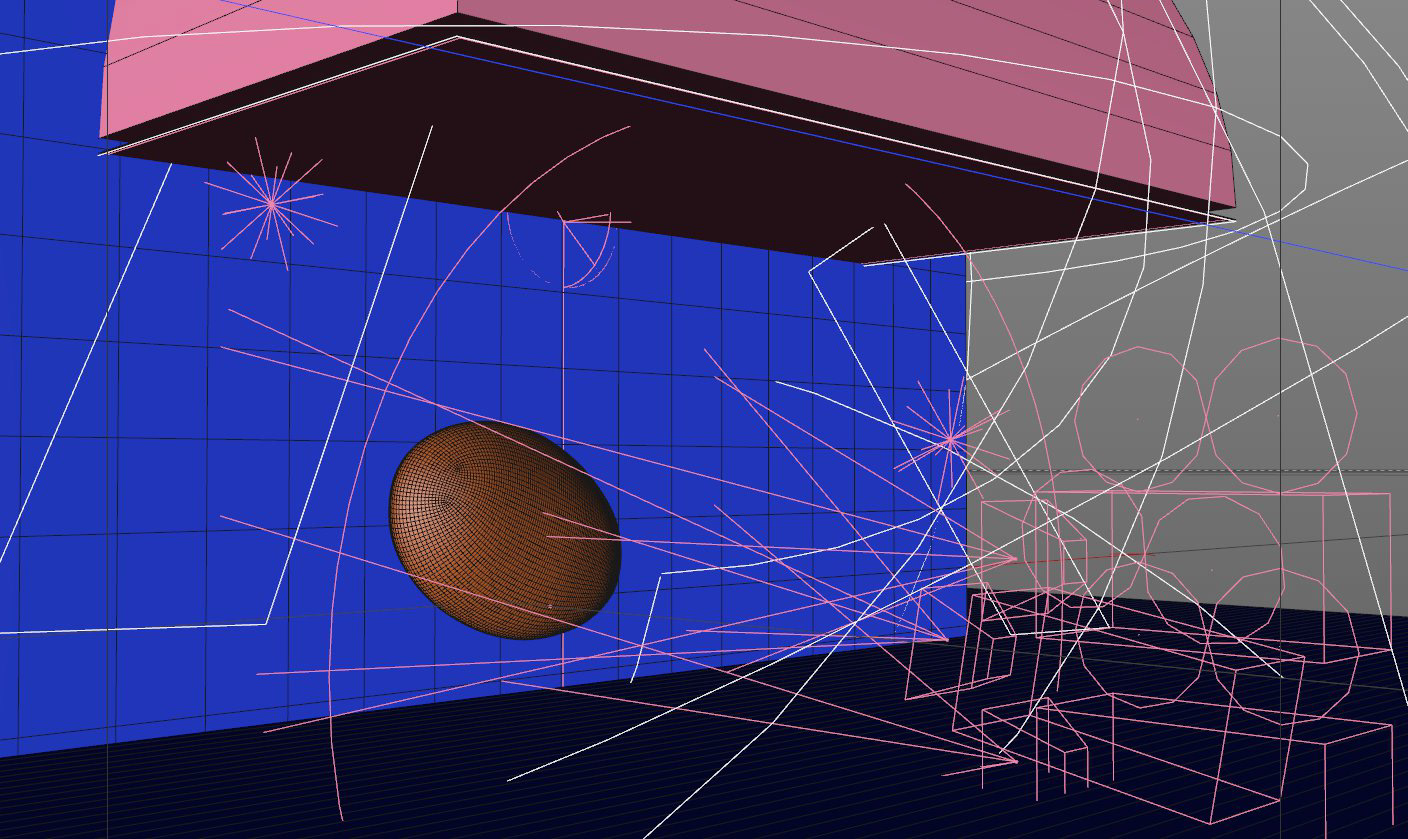The width and height of the screenshot is (1408, 839).
Task: Click the dark navy floor plane
Action: (x=300, y=790)
